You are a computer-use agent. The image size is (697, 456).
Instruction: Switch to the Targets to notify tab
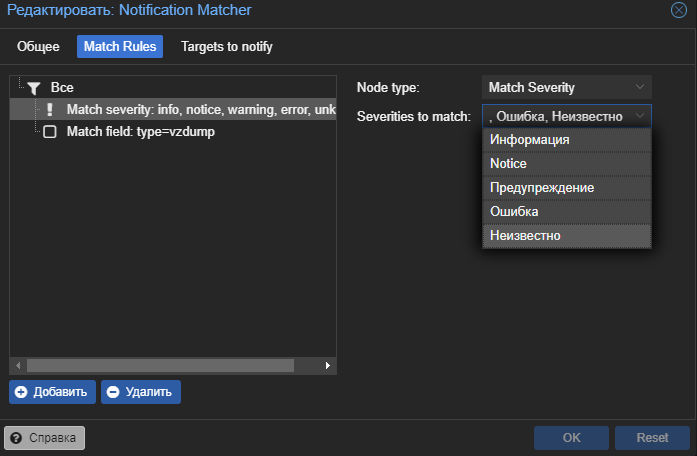click(226, 47)
